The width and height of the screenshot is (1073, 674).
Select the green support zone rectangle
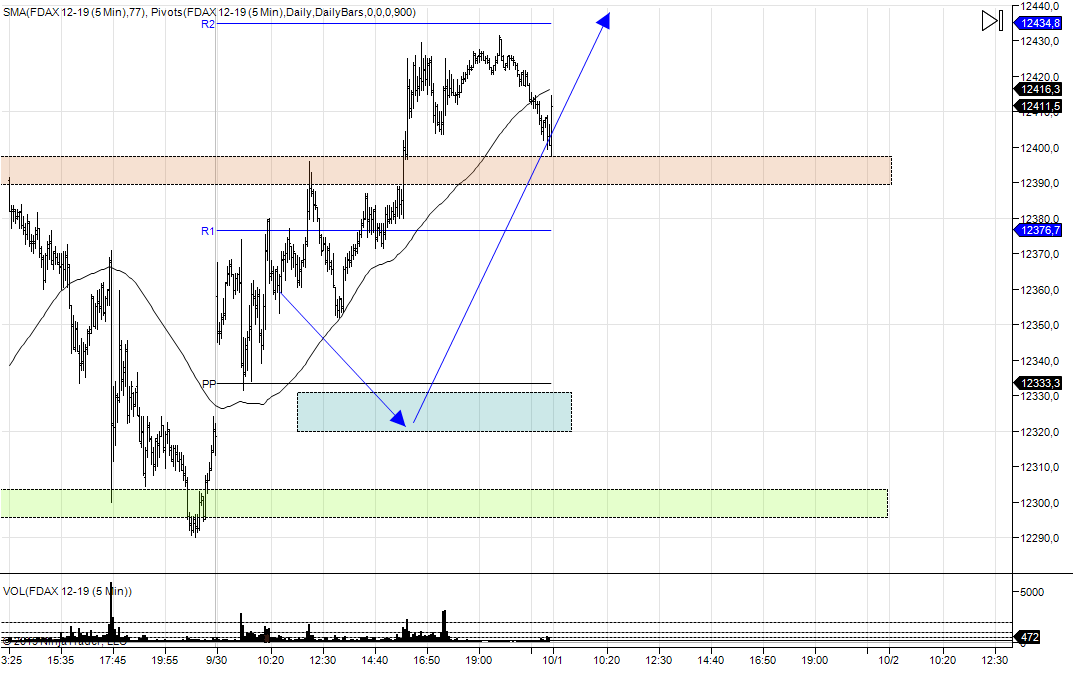[x=600, y=503]
